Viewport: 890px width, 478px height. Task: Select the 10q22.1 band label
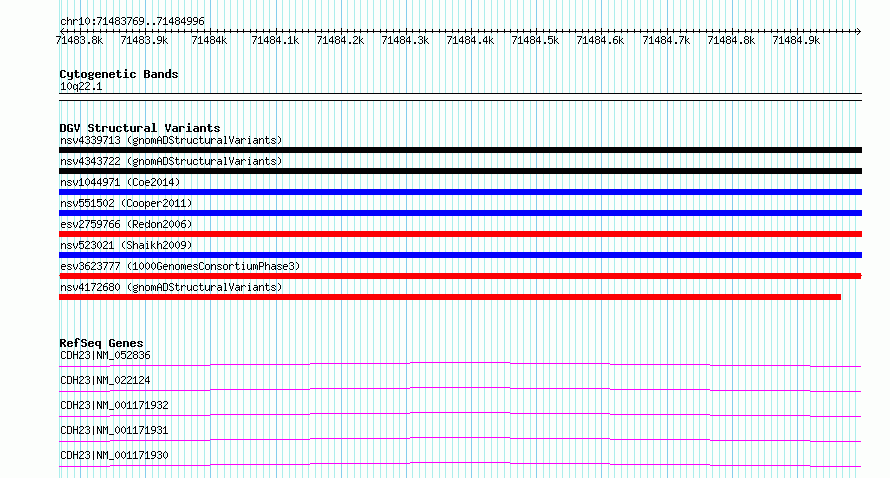(x=81, y=86)
